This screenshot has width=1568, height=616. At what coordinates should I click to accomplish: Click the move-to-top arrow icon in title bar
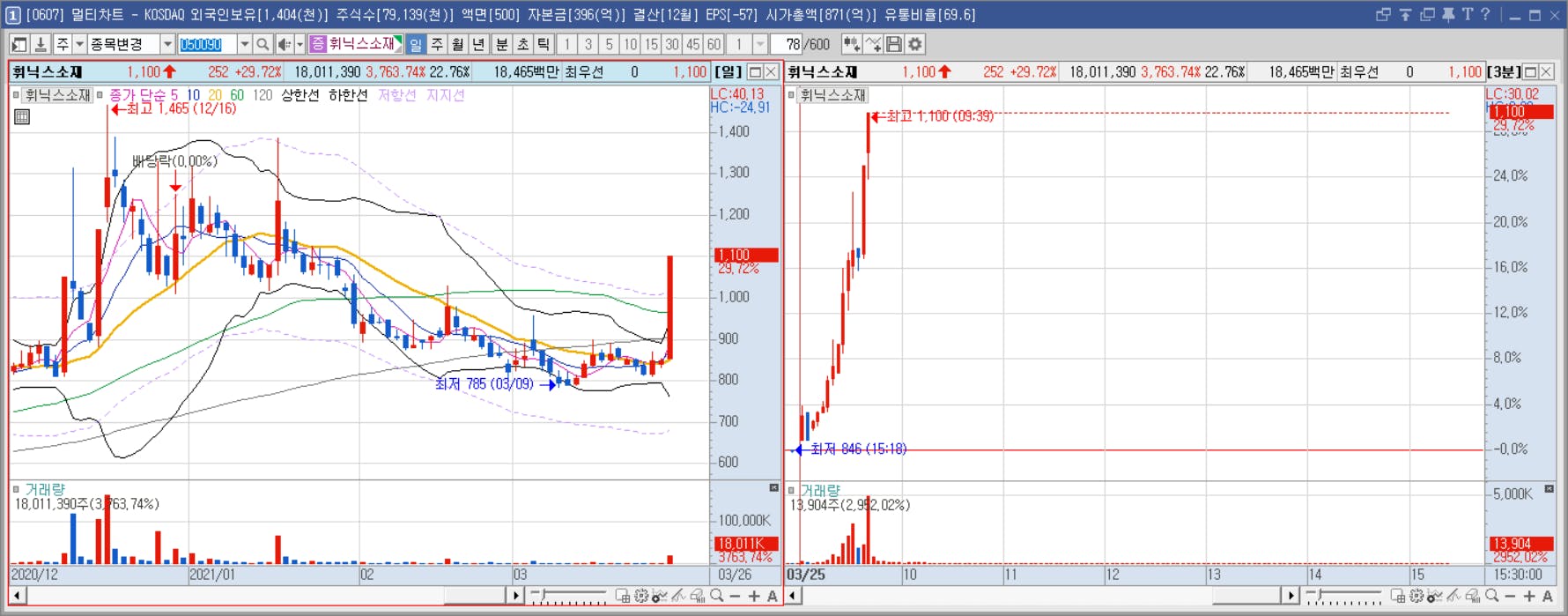[1405, 14]
